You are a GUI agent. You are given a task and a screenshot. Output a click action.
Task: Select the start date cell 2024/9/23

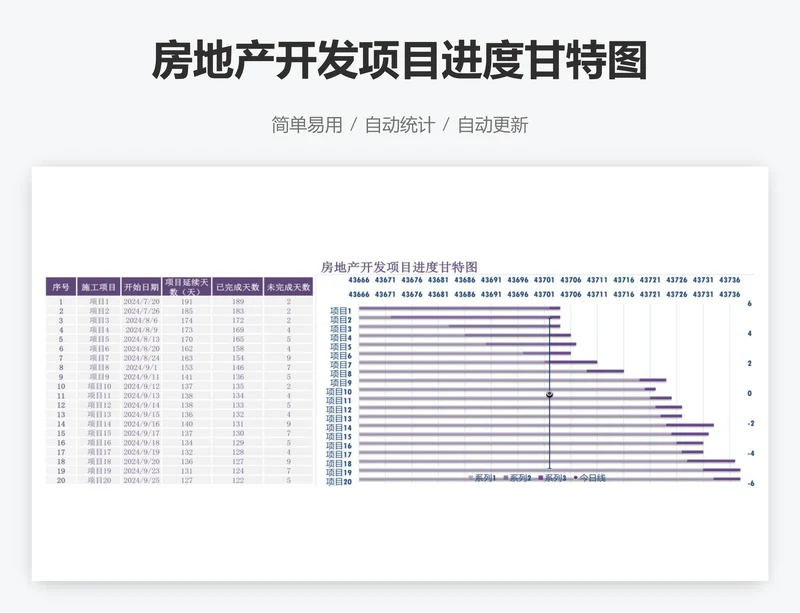pyautogui.click(x=141, y=471)
